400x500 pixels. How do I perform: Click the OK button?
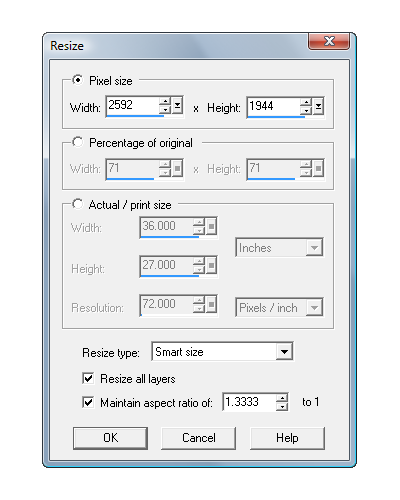tap(110, 438)
